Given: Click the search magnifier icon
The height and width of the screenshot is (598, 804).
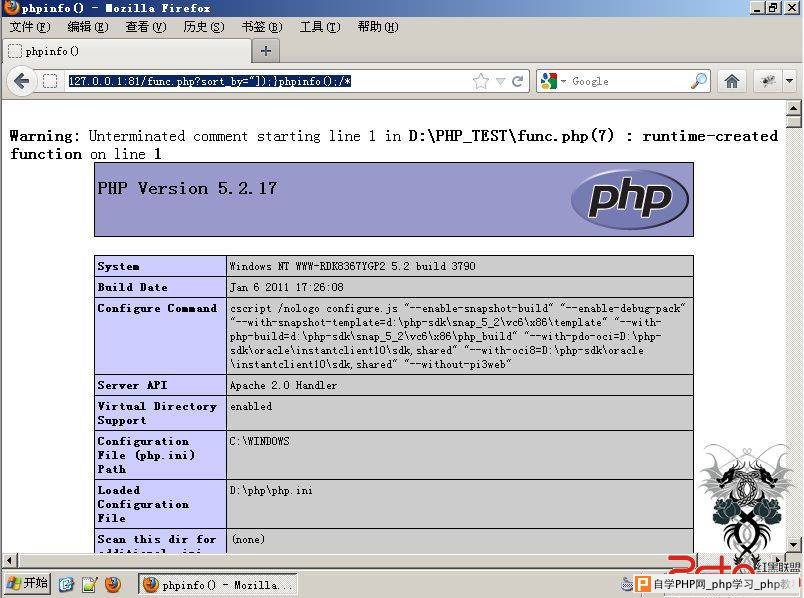Looking at the screenshot, I should point(698,81).
